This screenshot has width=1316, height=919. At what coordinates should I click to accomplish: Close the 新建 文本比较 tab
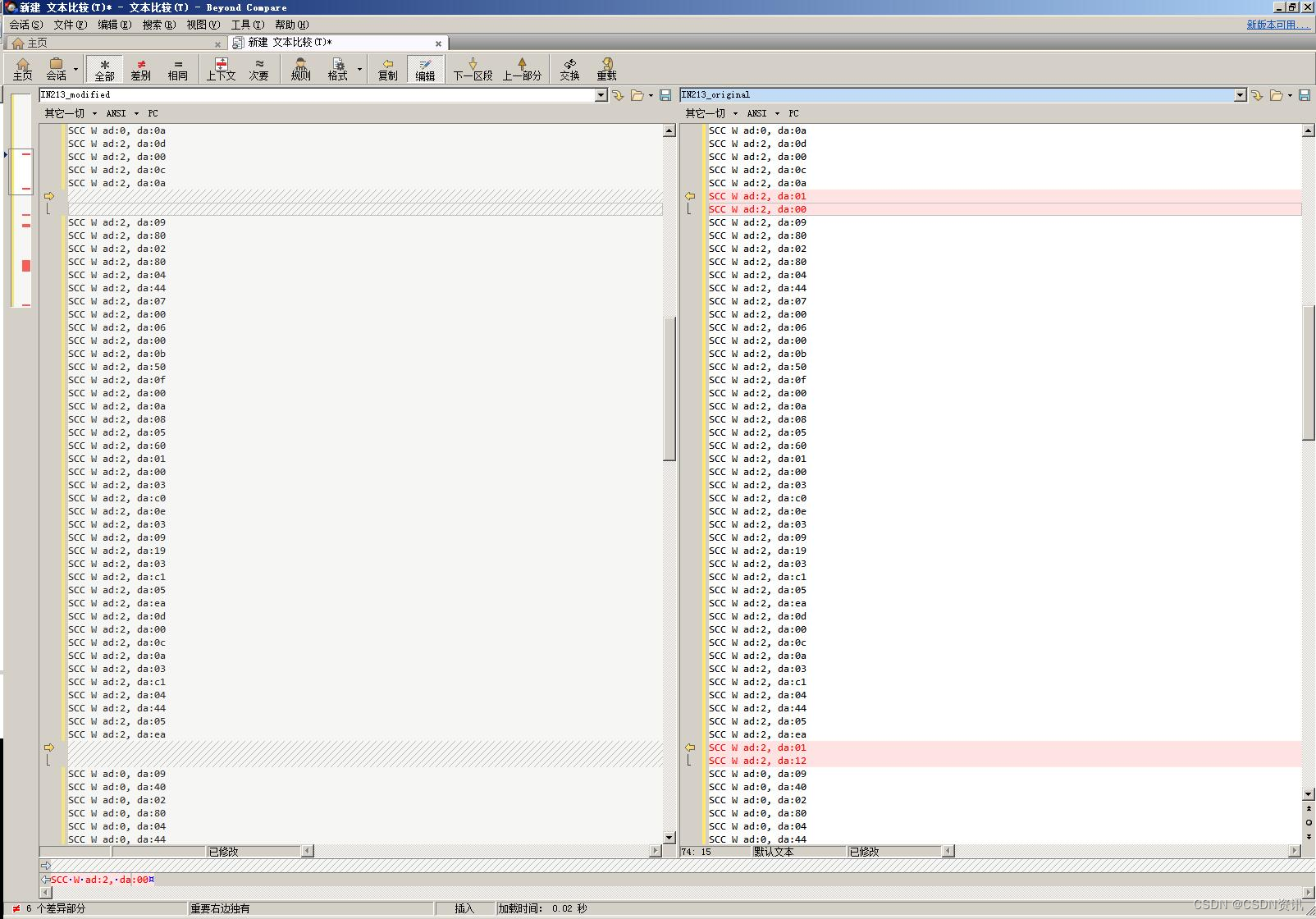click(438, 43)
